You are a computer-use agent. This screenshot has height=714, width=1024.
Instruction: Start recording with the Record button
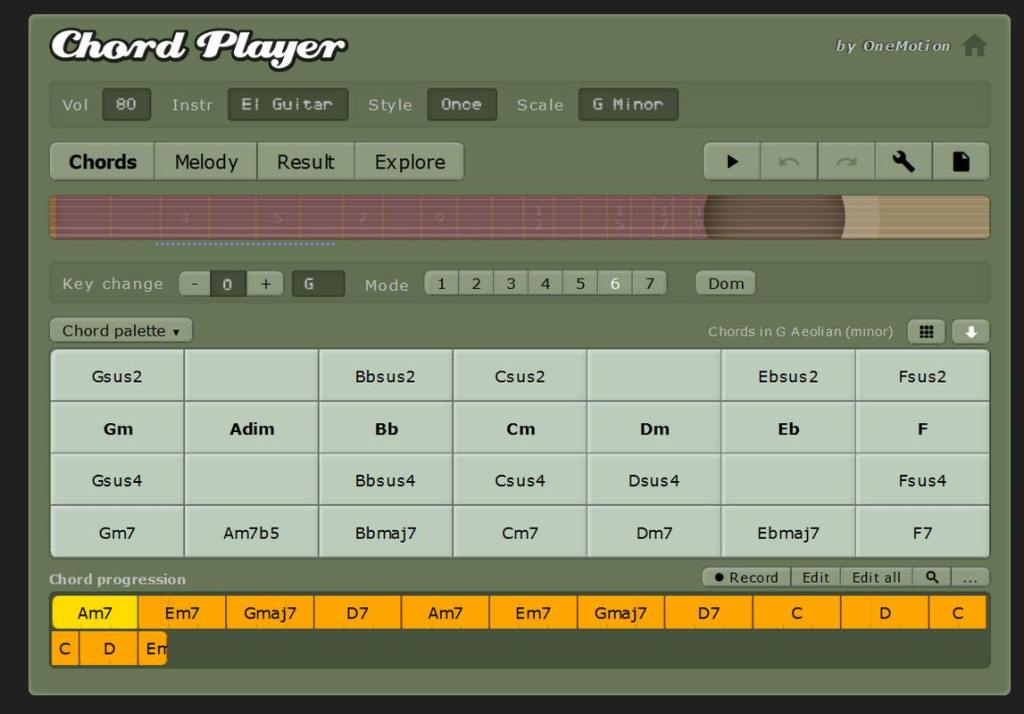click(x=746, y=577)
